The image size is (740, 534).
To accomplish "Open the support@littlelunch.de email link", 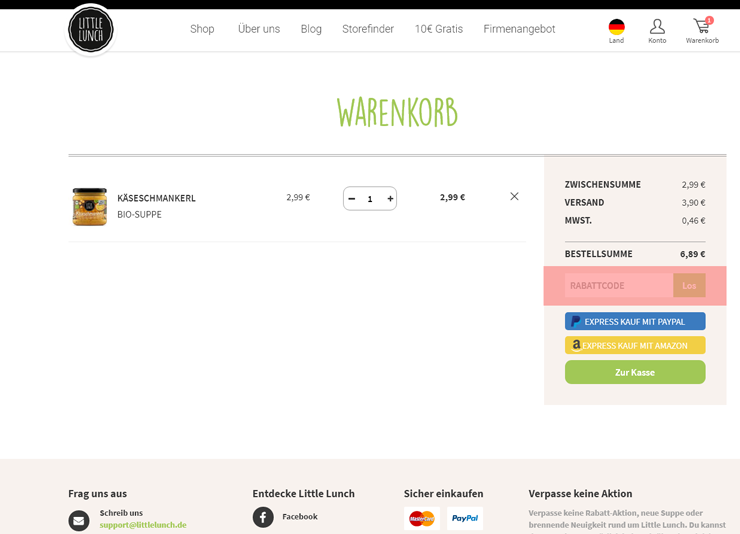I will coord(143,525).
